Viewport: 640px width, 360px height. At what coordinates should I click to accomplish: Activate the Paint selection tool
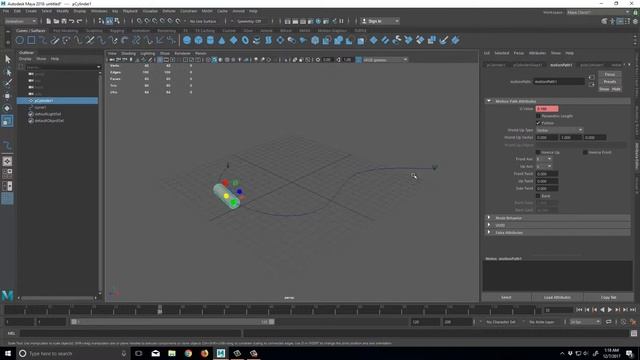point(7,84)
